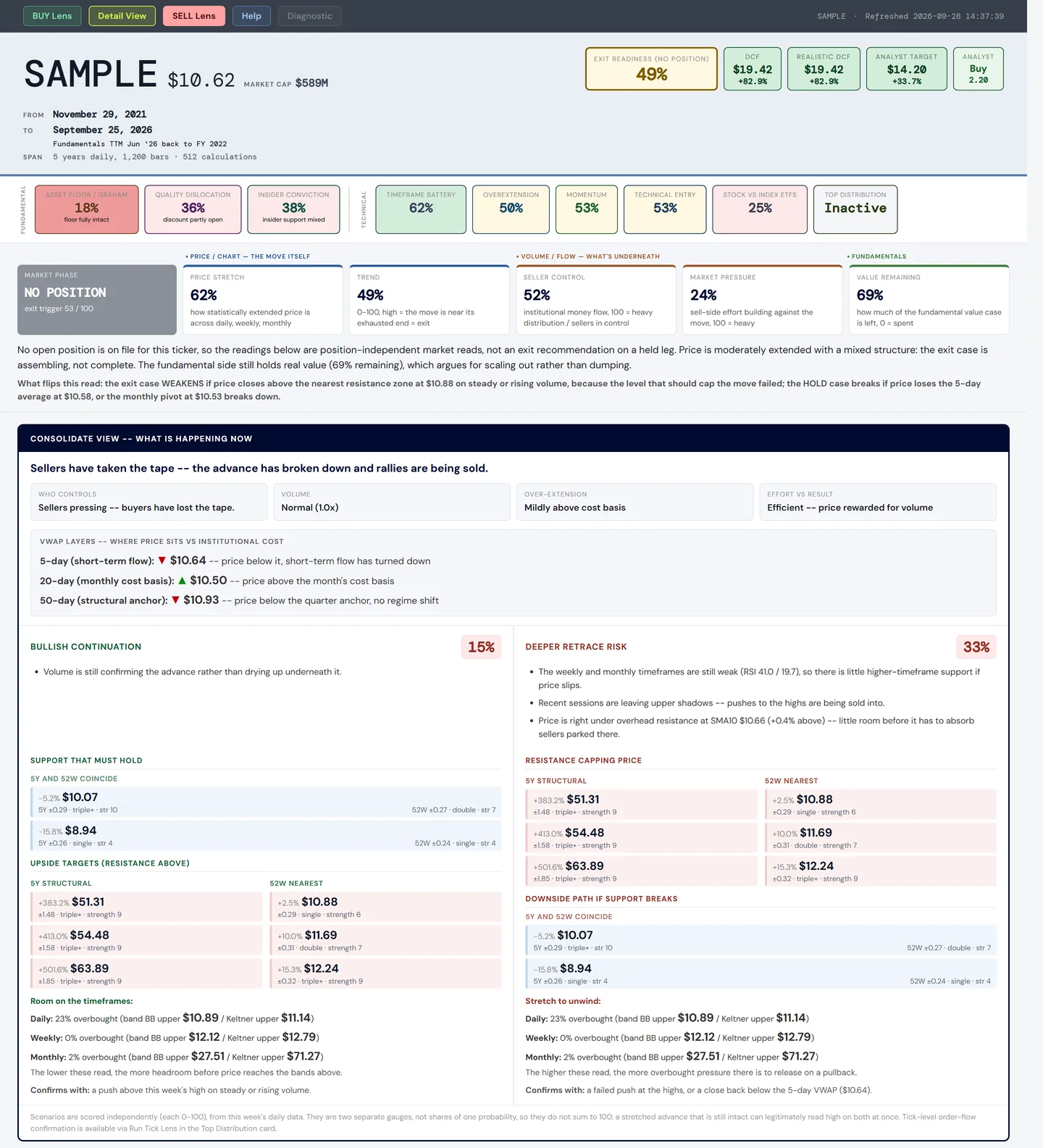The image size is (1043, 1148).
Task: Click the Market Phase NO POSITION panel
Action: coord(97,300)
